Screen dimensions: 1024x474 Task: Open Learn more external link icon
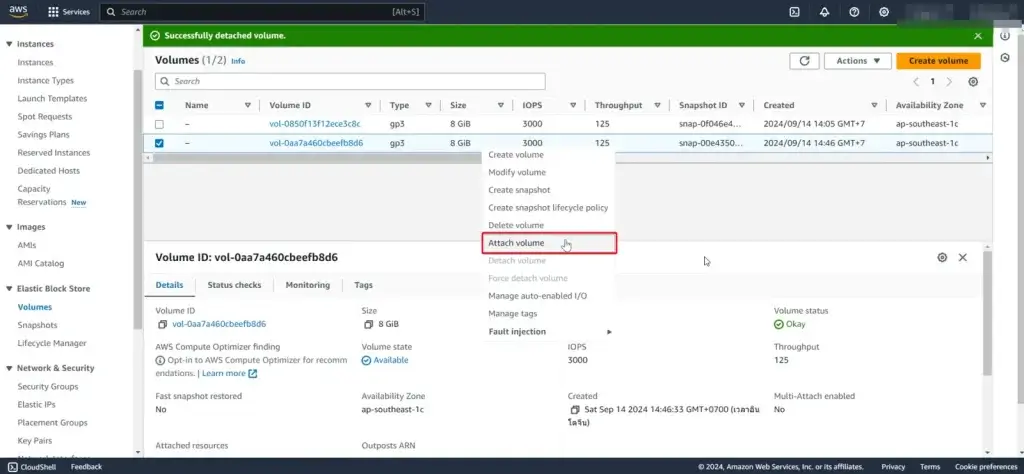(x=253, y=373)
